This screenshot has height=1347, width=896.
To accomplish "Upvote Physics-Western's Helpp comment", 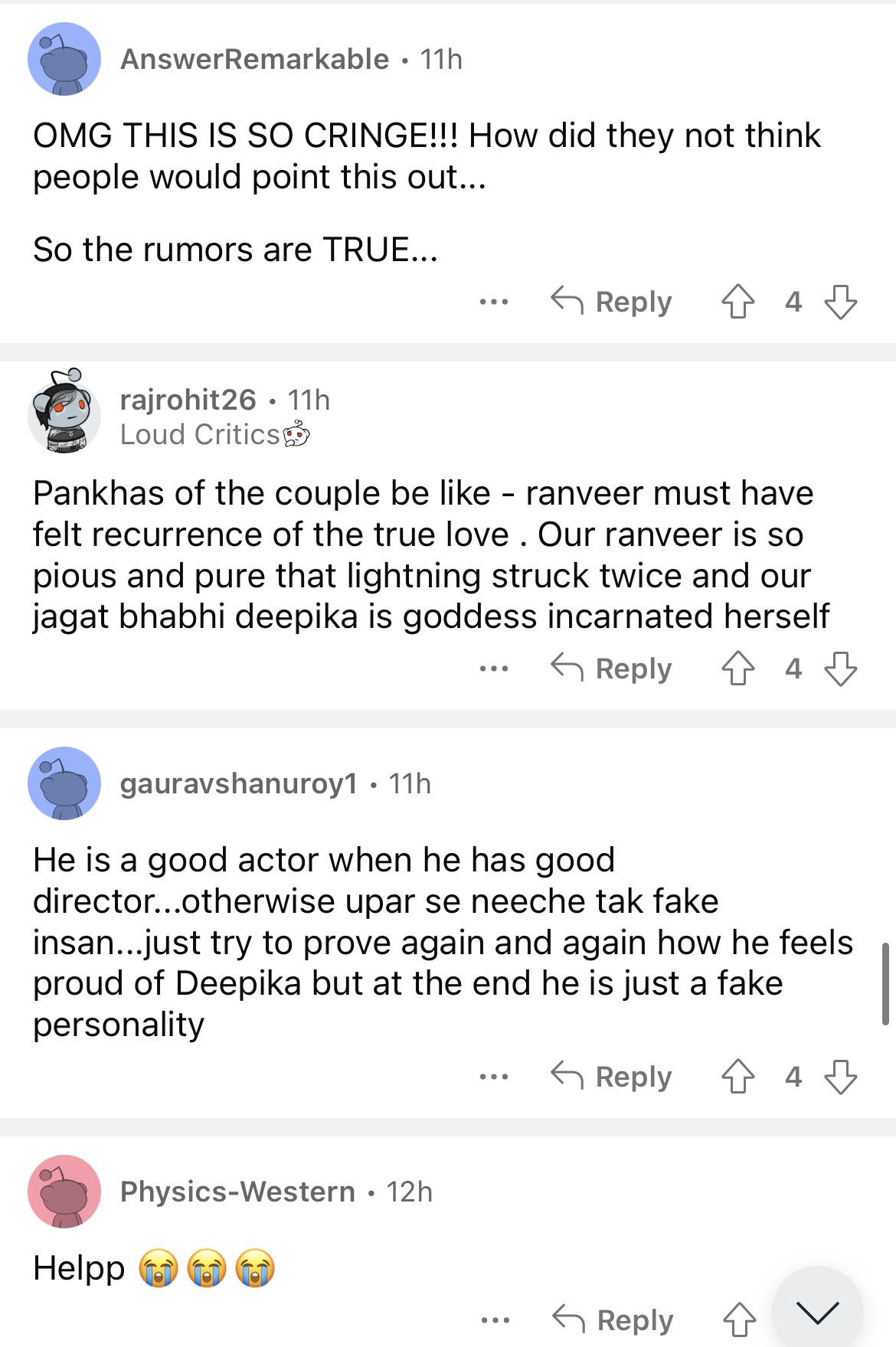I will tap(739, 1319).
